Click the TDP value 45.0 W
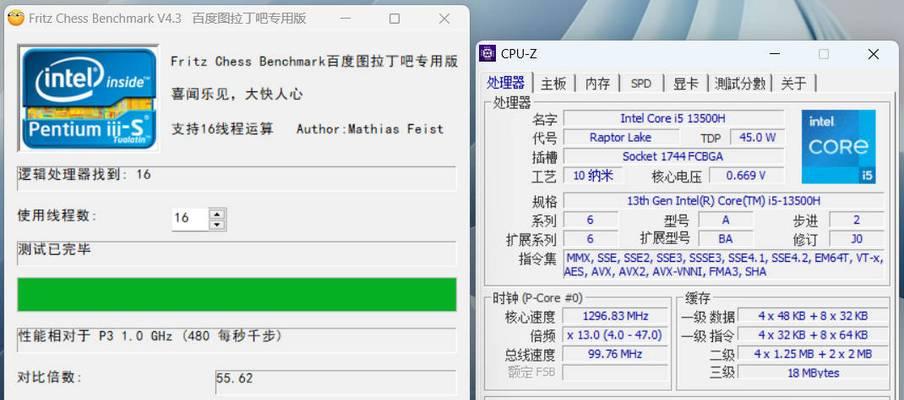 point(758,137)
